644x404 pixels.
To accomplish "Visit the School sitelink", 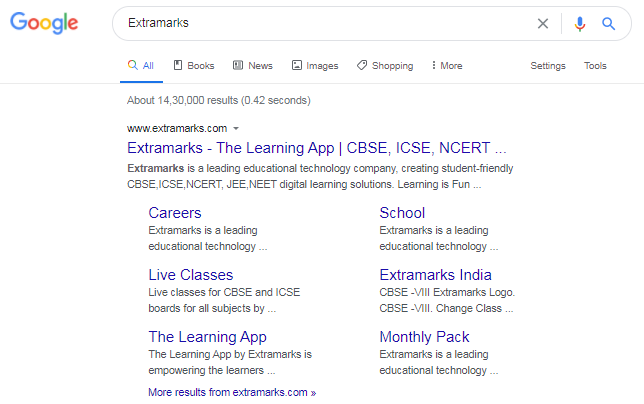I will (x=402, y=213).
